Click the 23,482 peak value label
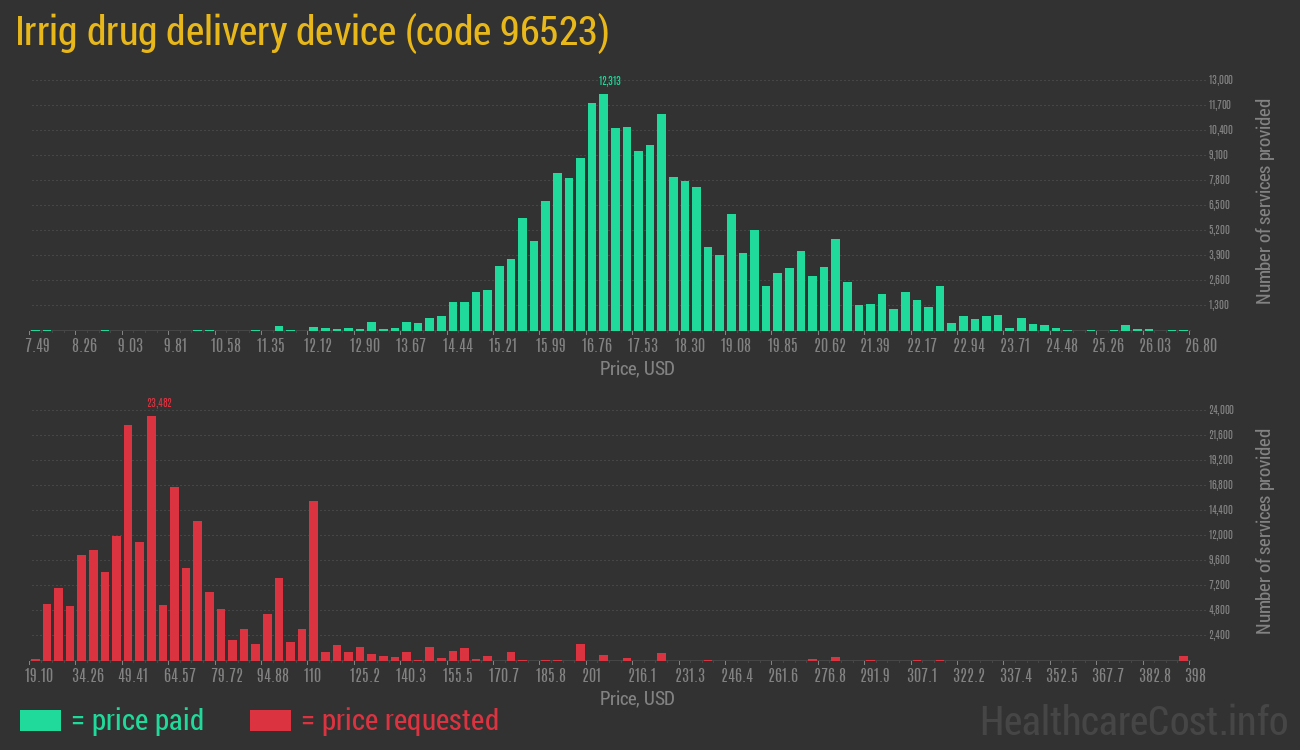 click(159, 403)
